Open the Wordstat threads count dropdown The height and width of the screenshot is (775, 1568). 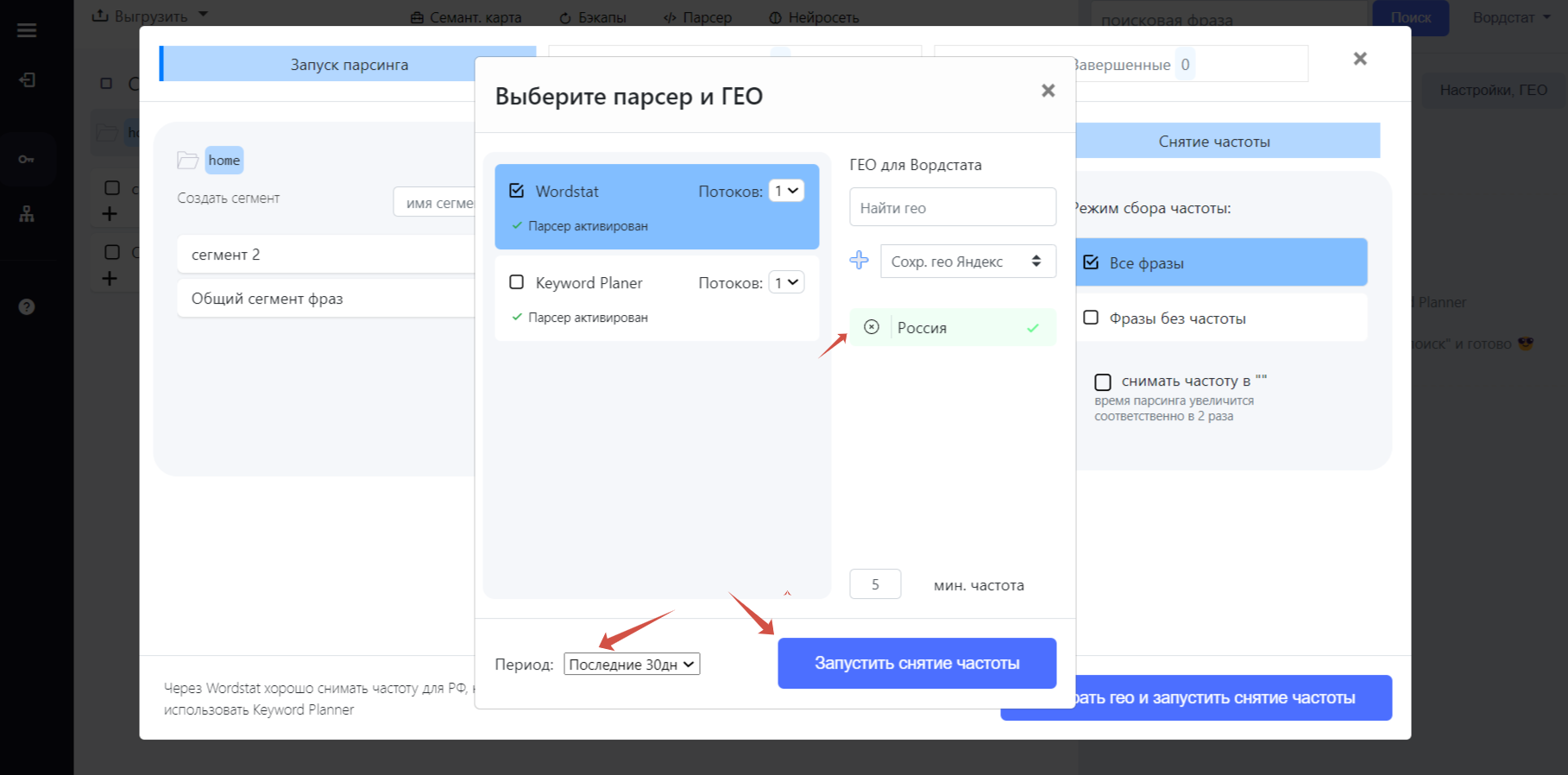786,191
